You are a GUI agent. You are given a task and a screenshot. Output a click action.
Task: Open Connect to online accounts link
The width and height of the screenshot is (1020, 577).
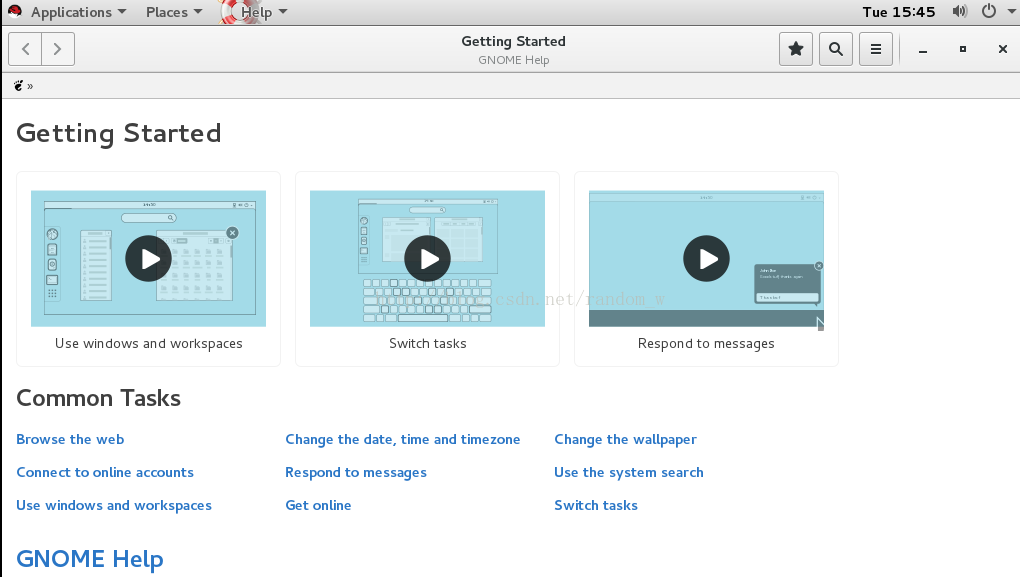point(105,472)
